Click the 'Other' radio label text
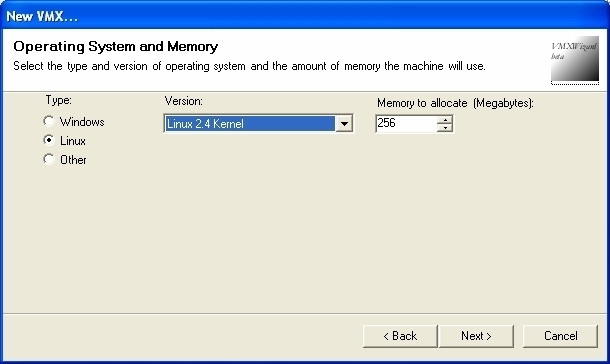The image size is (610, 364). tap(73, 159)
